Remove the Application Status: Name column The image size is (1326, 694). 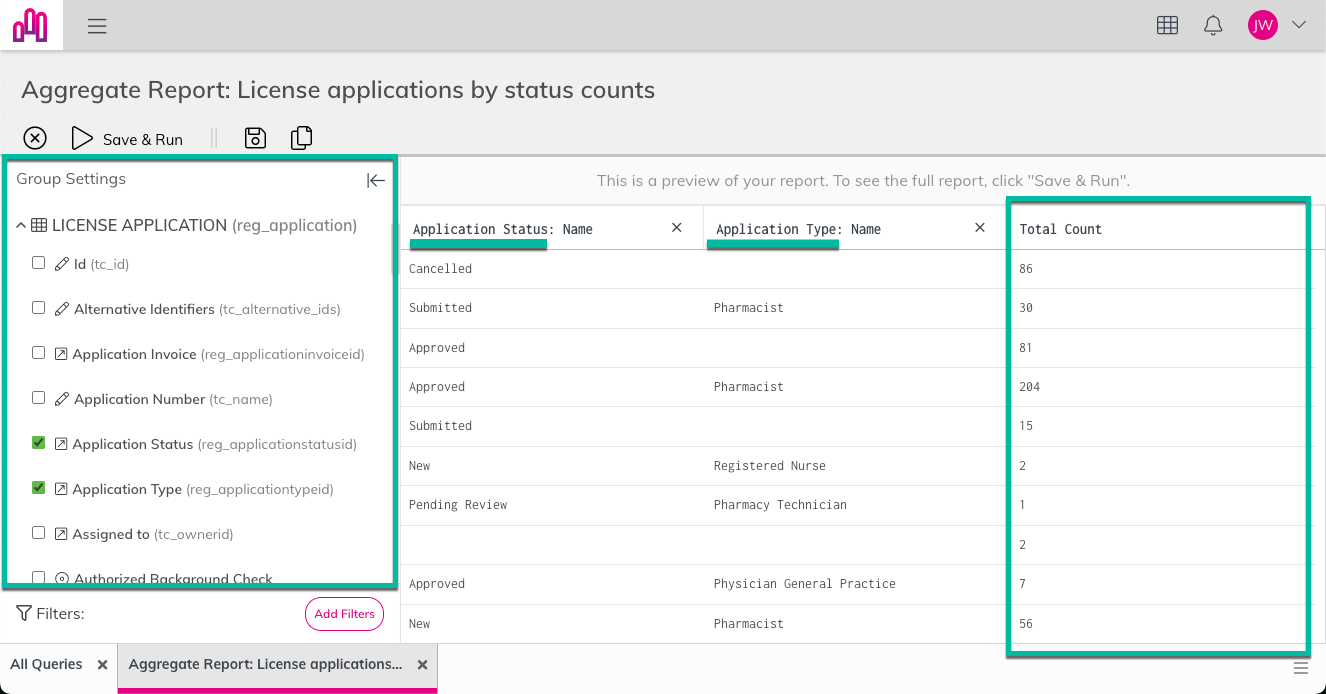pos(677,228)
